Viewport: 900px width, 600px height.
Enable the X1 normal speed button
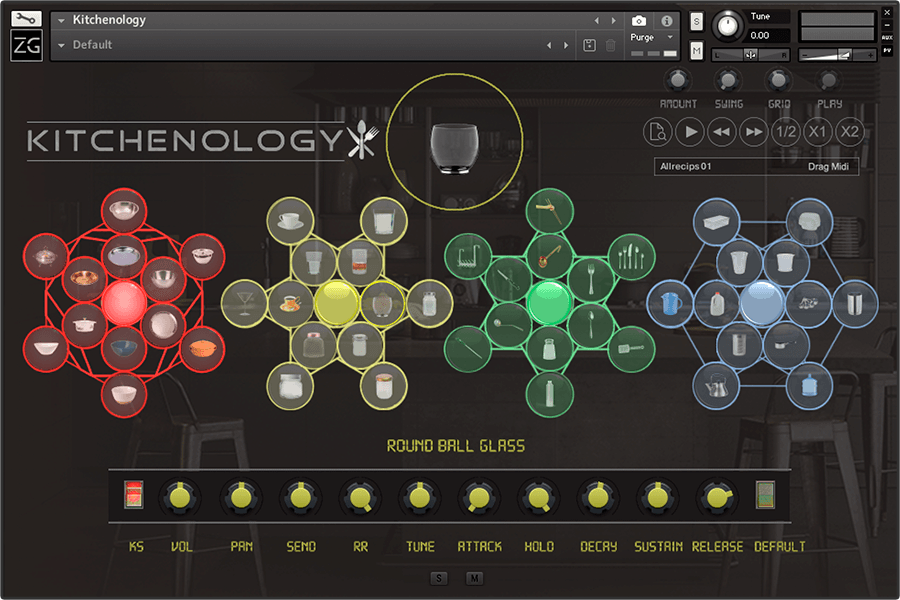817,132
